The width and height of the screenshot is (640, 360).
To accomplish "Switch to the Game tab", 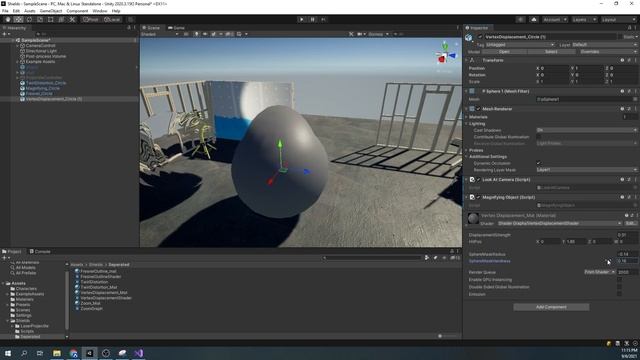I will tap(176, 28).
